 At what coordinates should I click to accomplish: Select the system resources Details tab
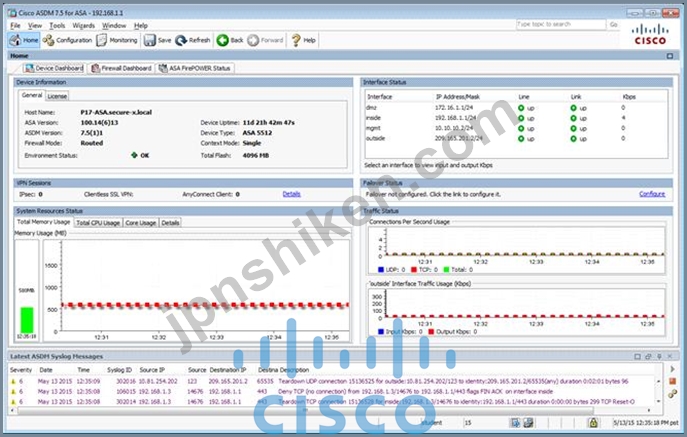click(x=170, y=223)
